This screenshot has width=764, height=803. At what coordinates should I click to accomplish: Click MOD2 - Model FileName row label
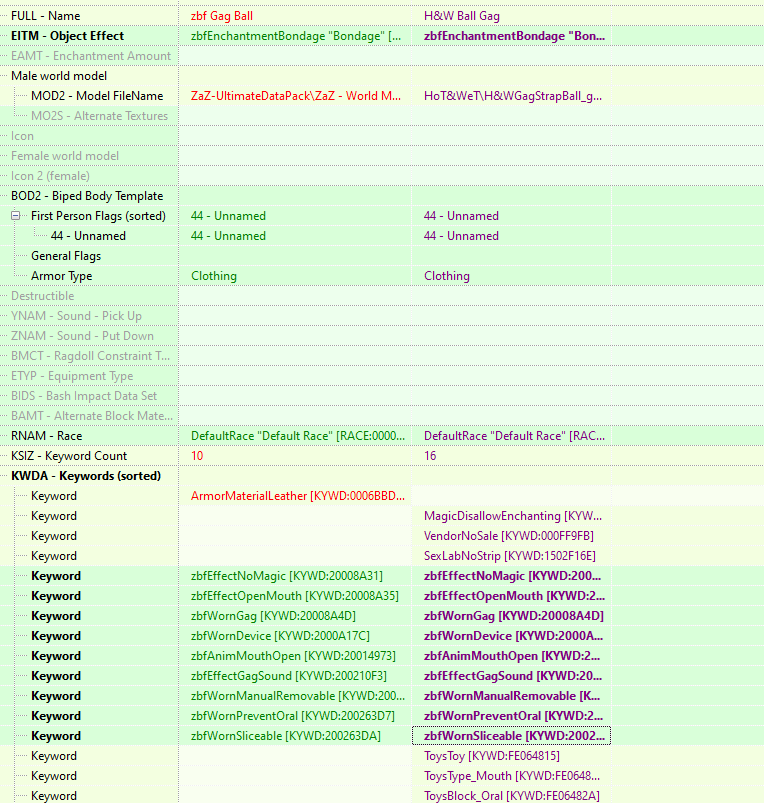click(97, 96)
